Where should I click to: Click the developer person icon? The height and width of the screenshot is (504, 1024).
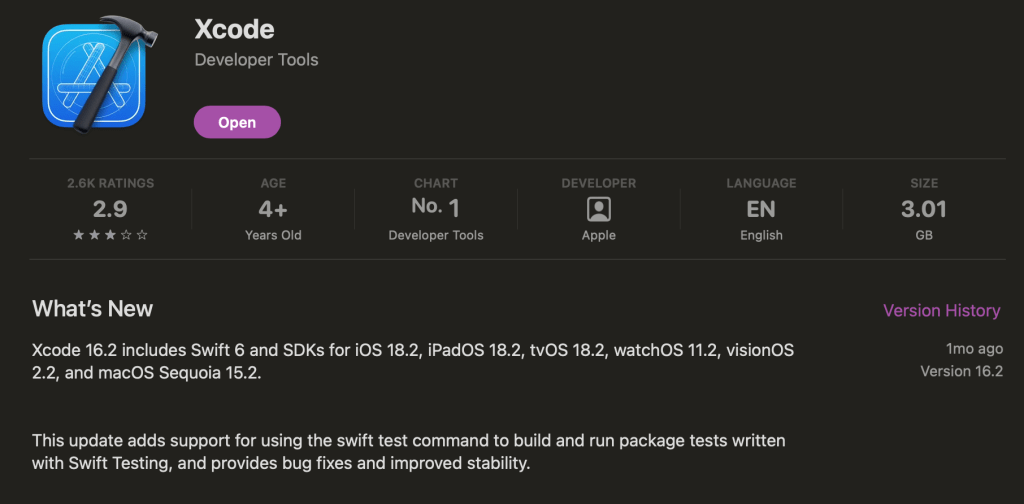(x=598, y=209)
